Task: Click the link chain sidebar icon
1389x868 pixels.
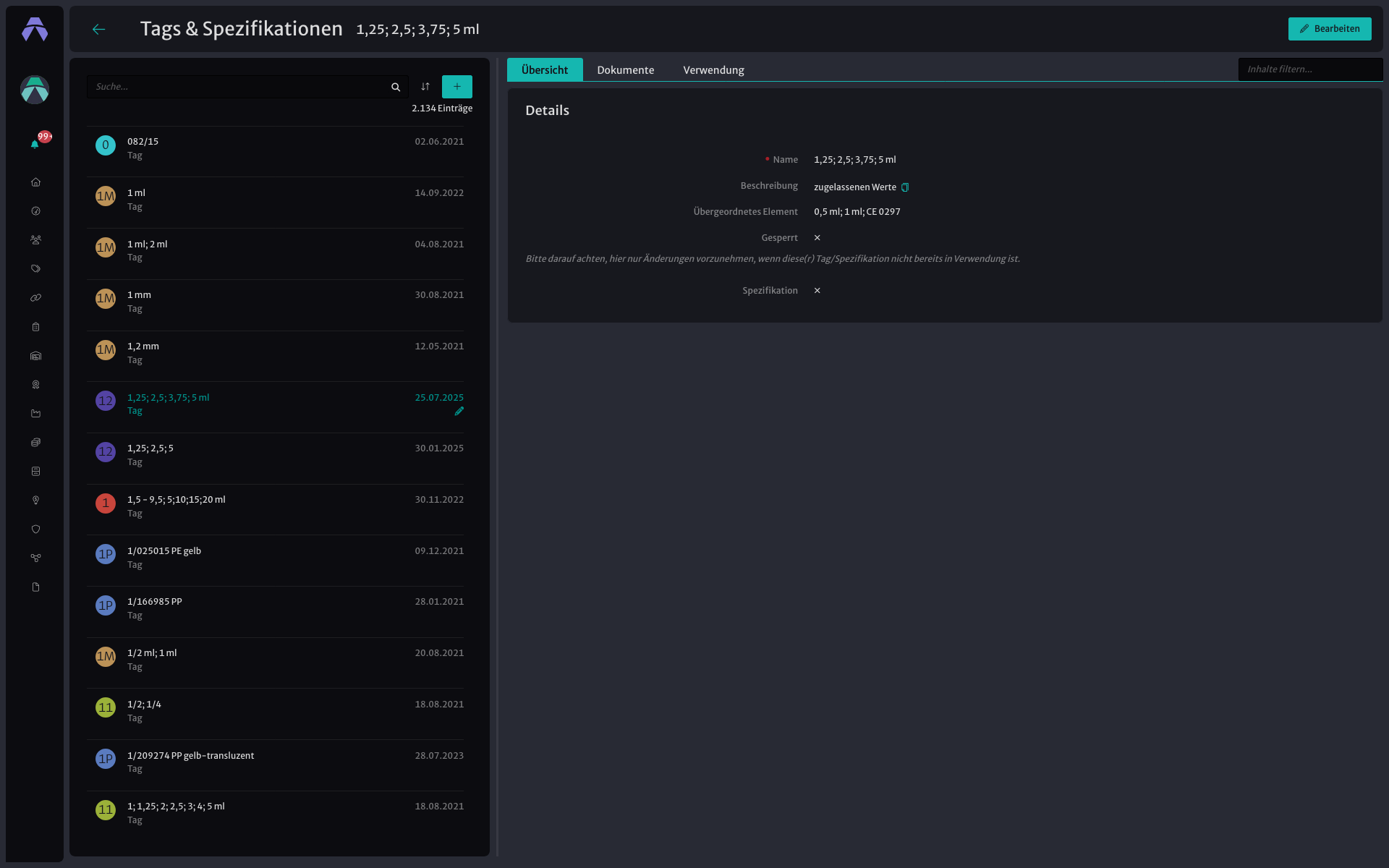Action: coord(35,298)
